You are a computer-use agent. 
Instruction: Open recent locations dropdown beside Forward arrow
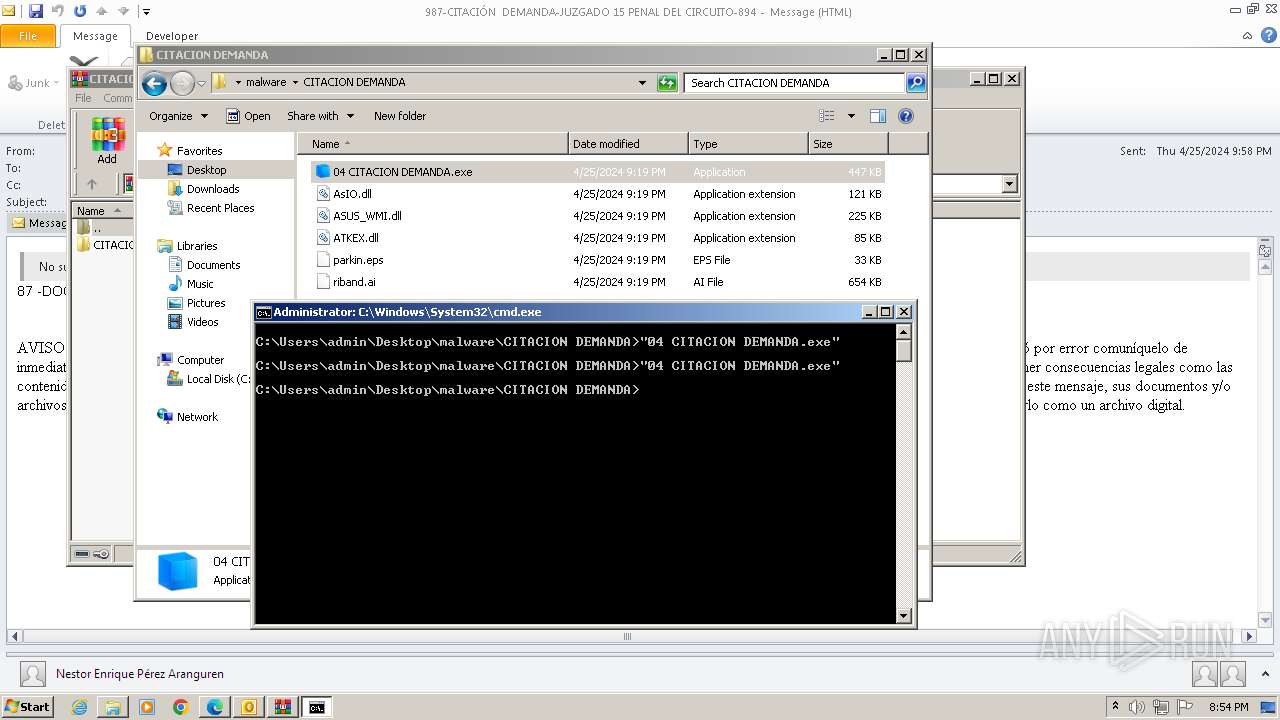(201, 83)
